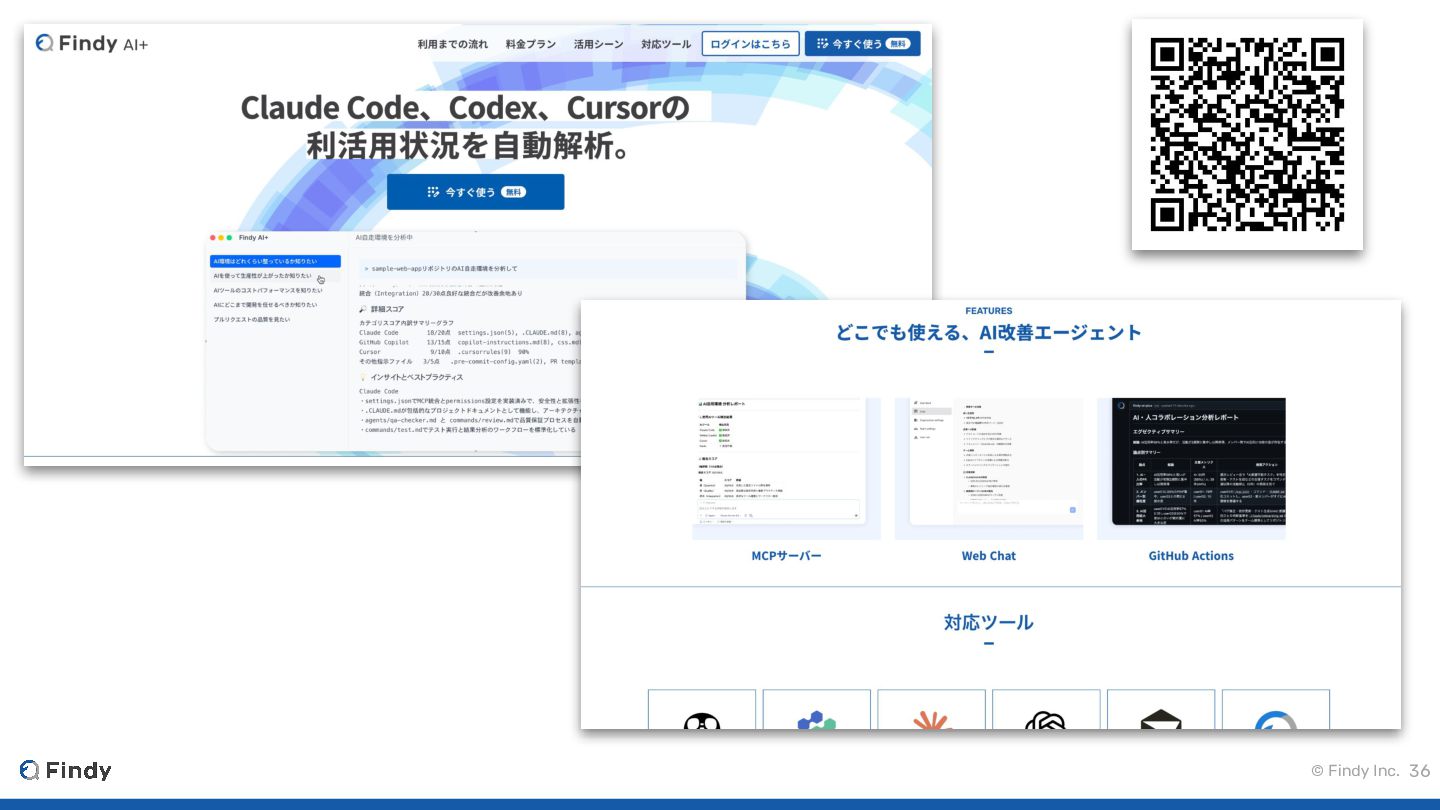Click the Web Chat label

pos(989,556)
